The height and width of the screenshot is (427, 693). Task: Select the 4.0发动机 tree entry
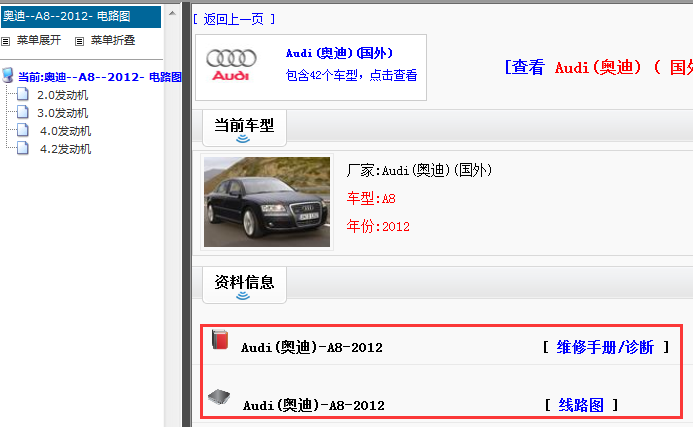pyautogui.click(x=65, y=131)
